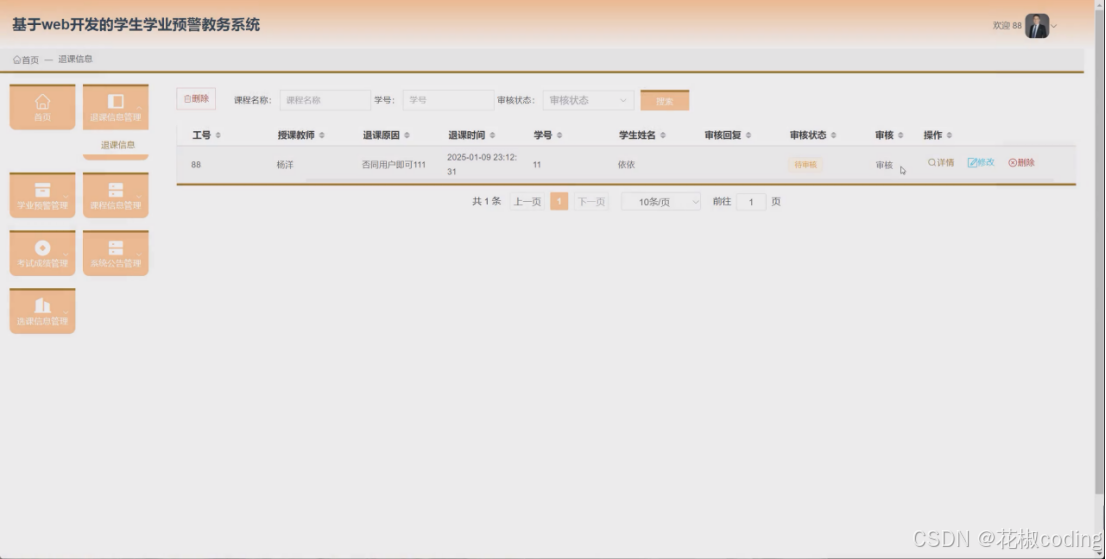Go to 上一页 previous page
This screenshot has height=559, width=1106.
[527, 202]
